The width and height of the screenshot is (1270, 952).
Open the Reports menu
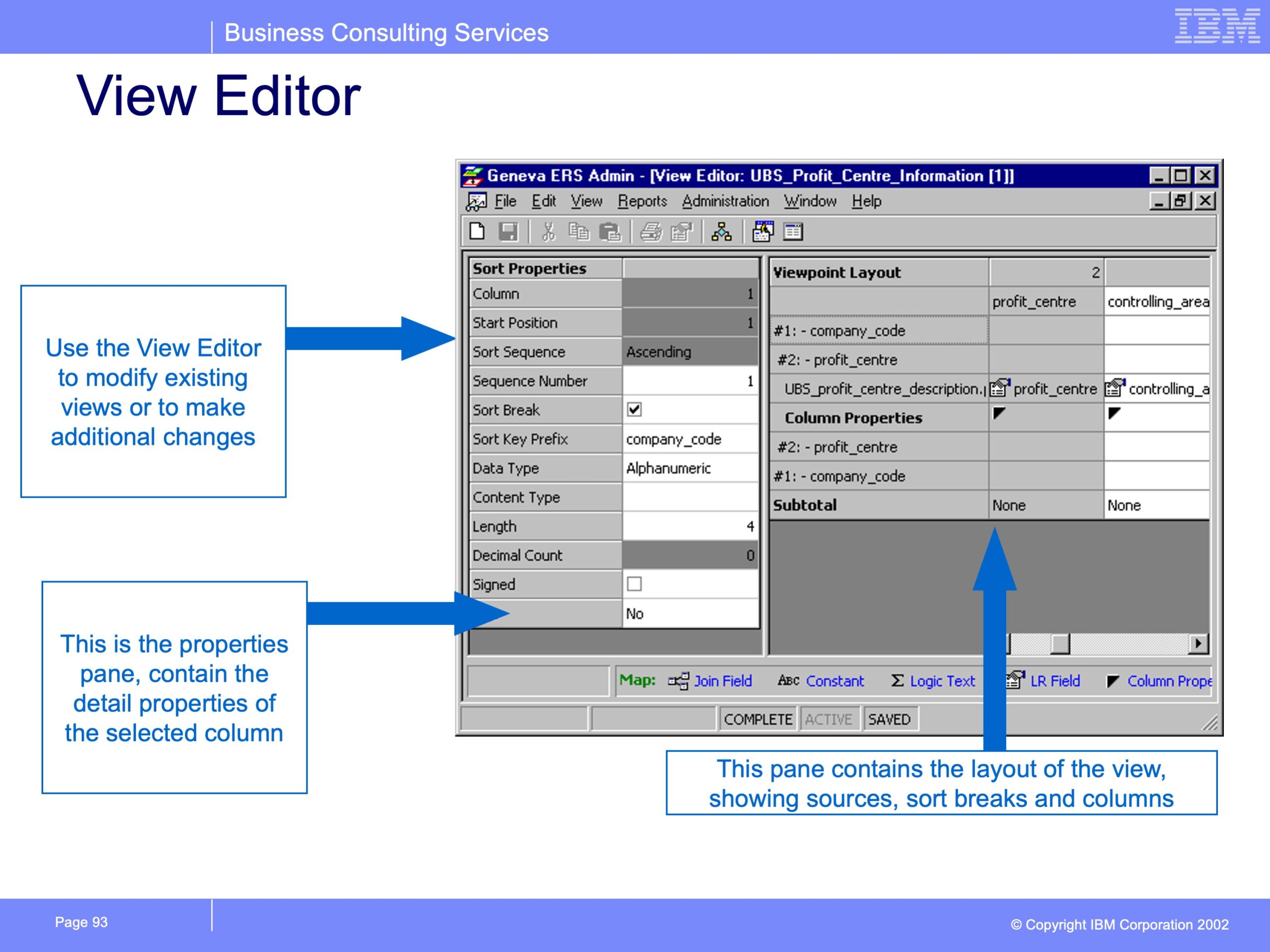click(x=642, y=201)
